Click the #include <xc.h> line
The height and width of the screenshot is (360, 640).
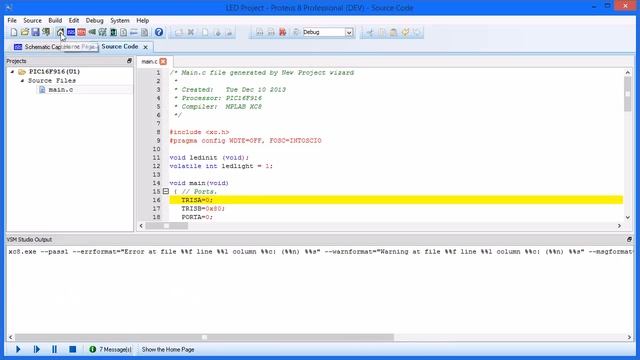click(x=199, y=132)
